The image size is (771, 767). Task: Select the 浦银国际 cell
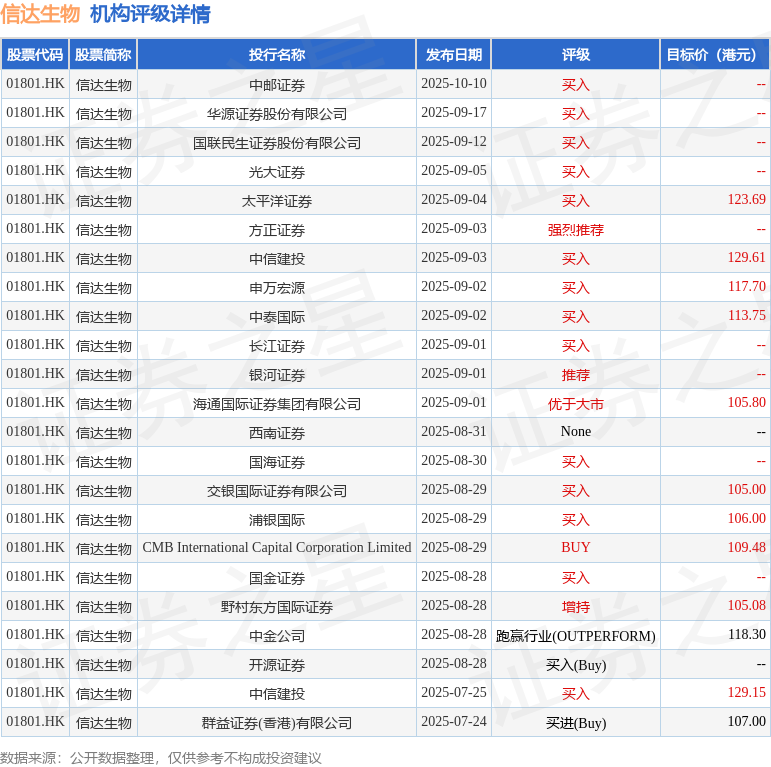[277, 520]
